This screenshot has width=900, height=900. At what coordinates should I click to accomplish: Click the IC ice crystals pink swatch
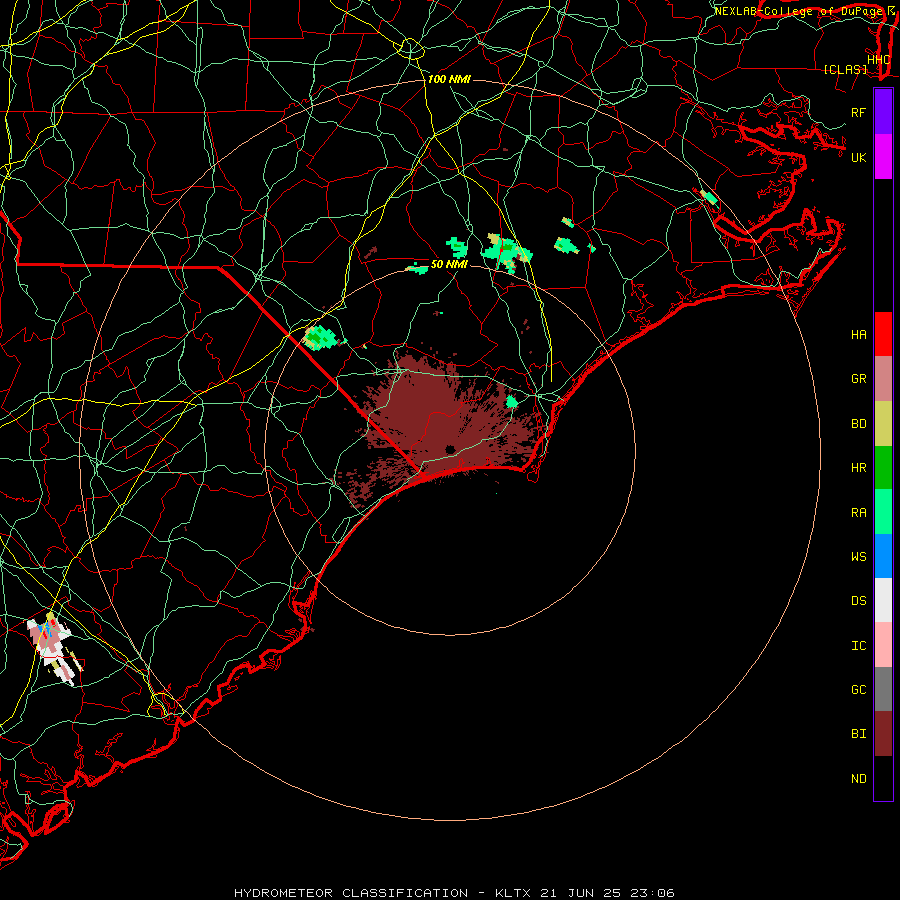click(883, 645)
